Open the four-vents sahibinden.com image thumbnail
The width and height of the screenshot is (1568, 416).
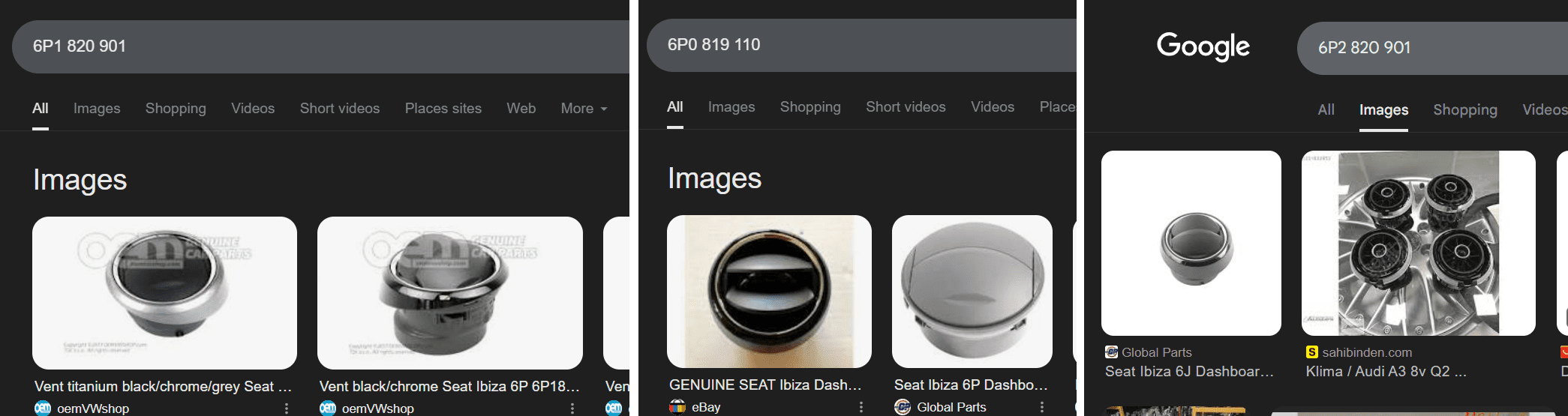pos(1418,243)
